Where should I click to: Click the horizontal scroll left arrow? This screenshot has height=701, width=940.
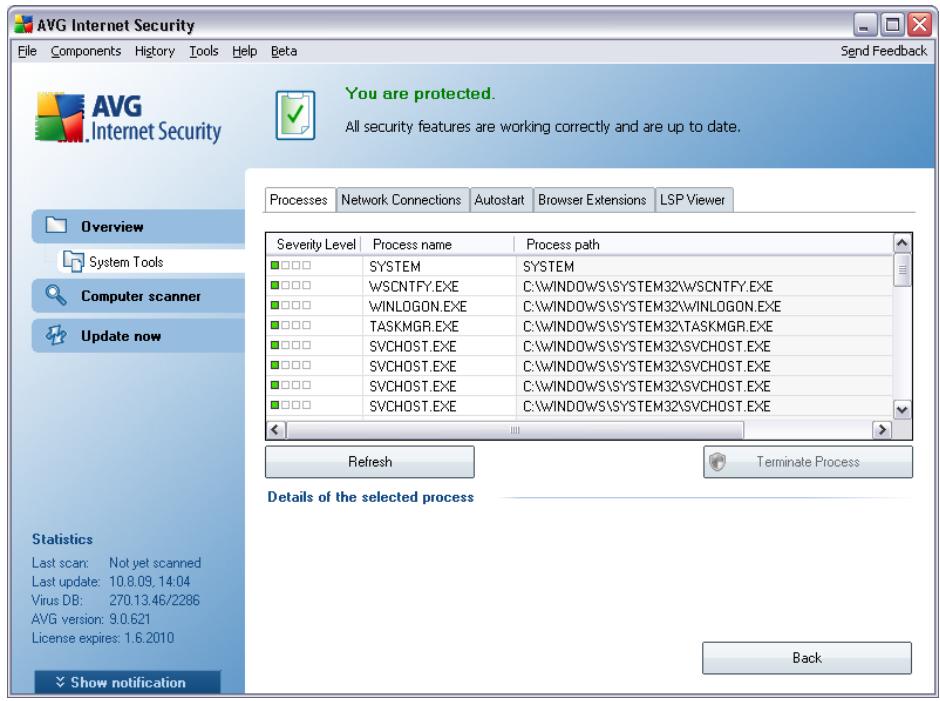(276, 429)
